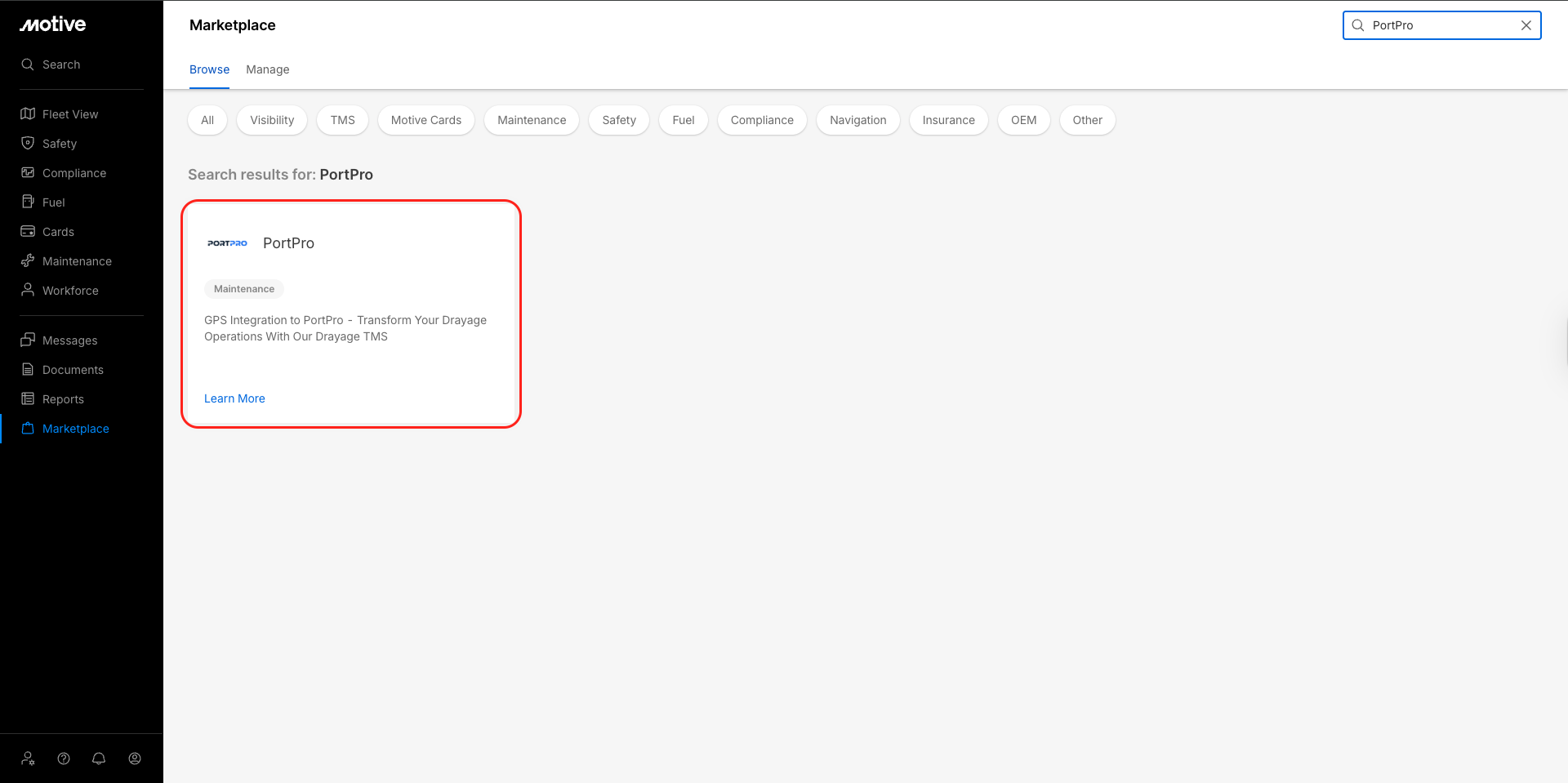1568x783 pixels.
Task: Click the Fuel pump icon in sidebar
Action: pyautogui.click(x=28, y=202)
